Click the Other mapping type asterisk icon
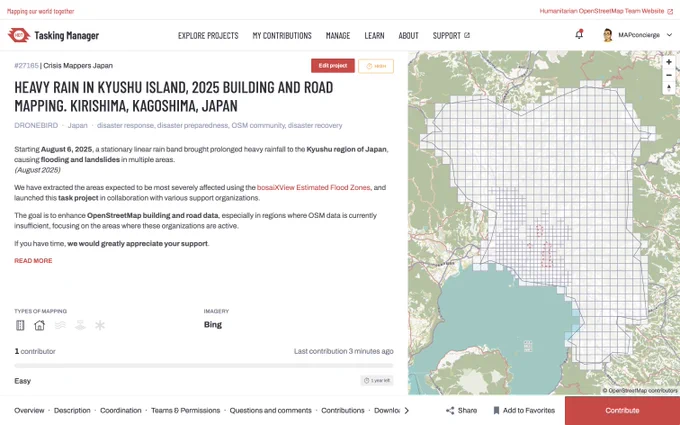 (x=100, y=325)
